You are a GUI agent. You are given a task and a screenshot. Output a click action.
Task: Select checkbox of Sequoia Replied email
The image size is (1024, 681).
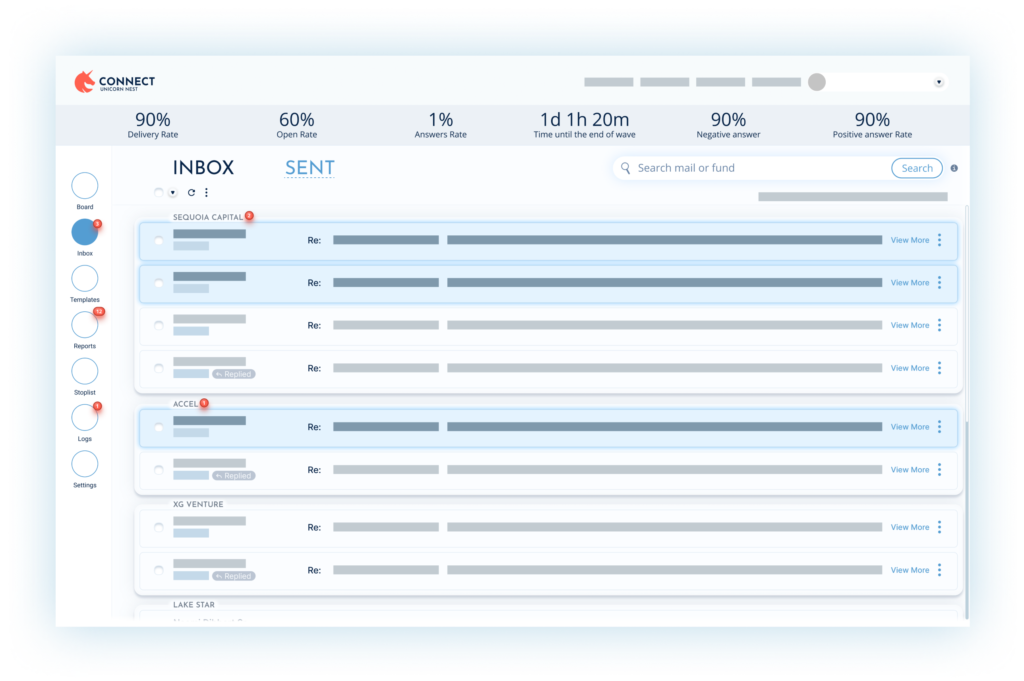(x=159, y=368)
